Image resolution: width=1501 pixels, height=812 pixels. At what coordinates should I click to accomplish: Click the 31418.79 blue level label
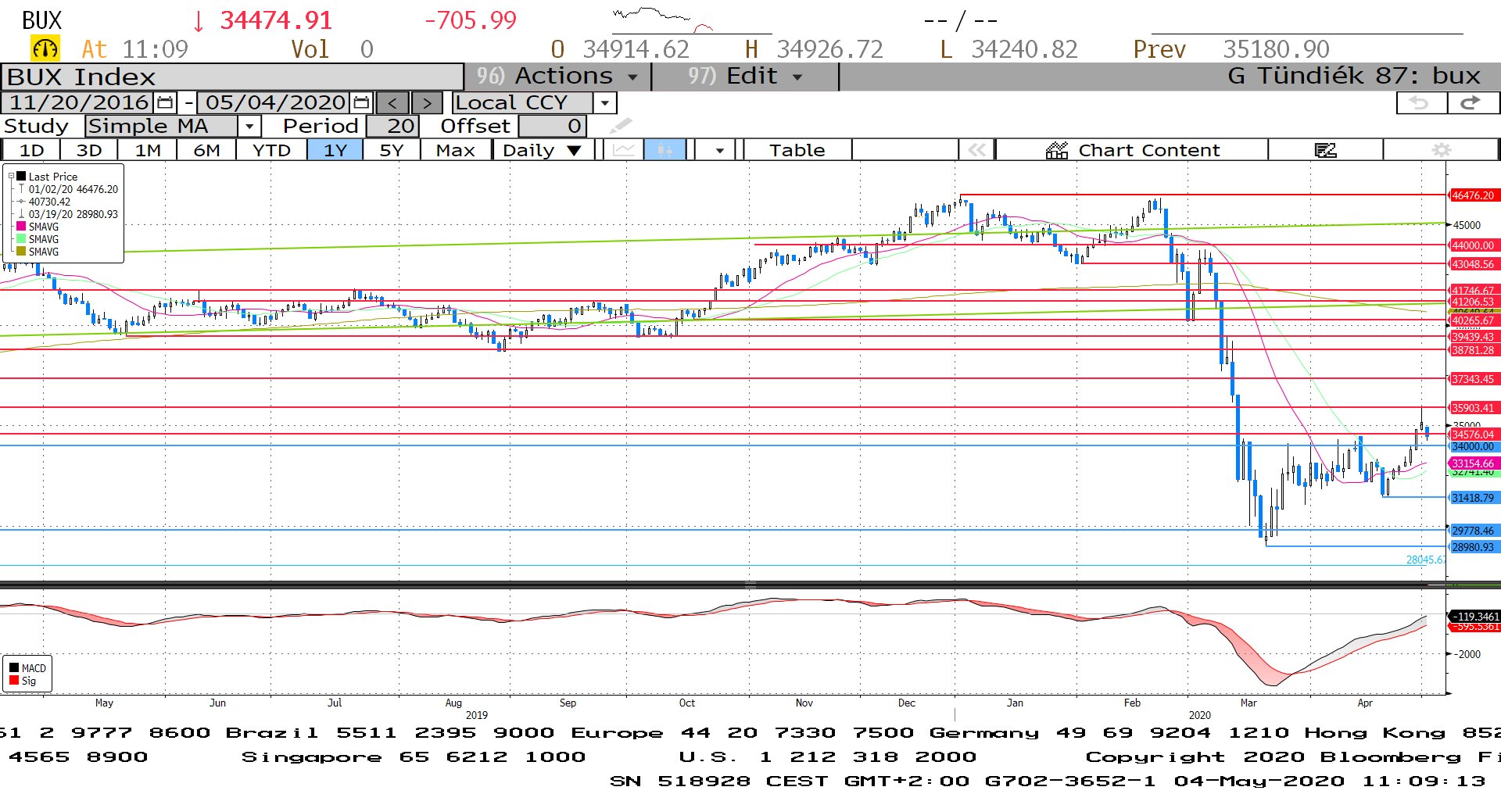click(1474, 498)
